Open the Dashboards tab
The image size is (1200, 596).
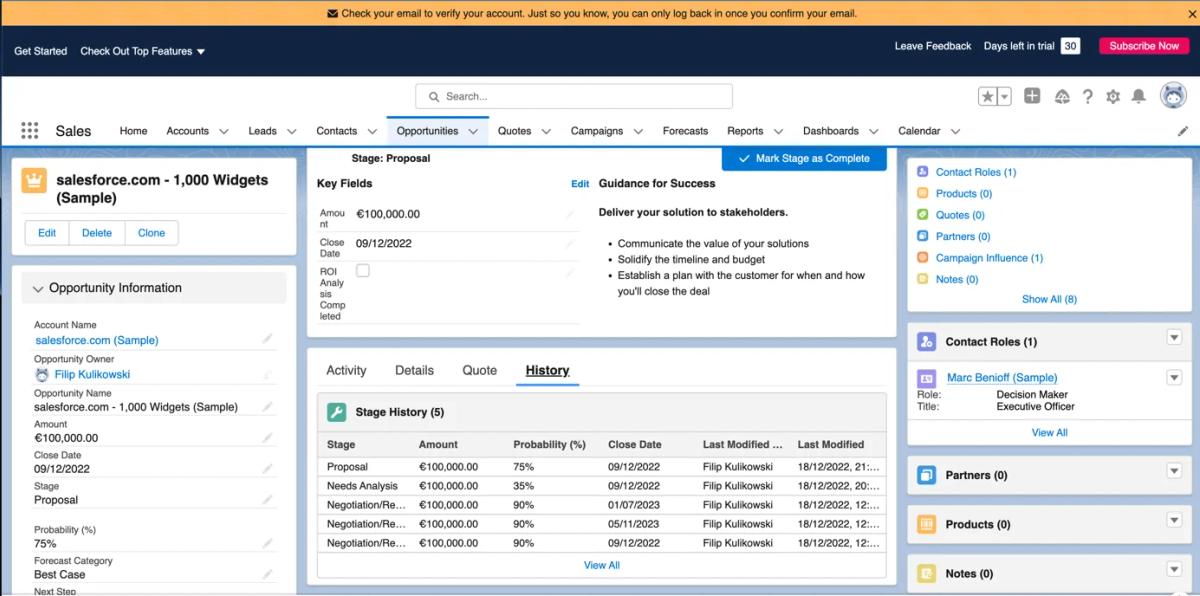(830, 131)
